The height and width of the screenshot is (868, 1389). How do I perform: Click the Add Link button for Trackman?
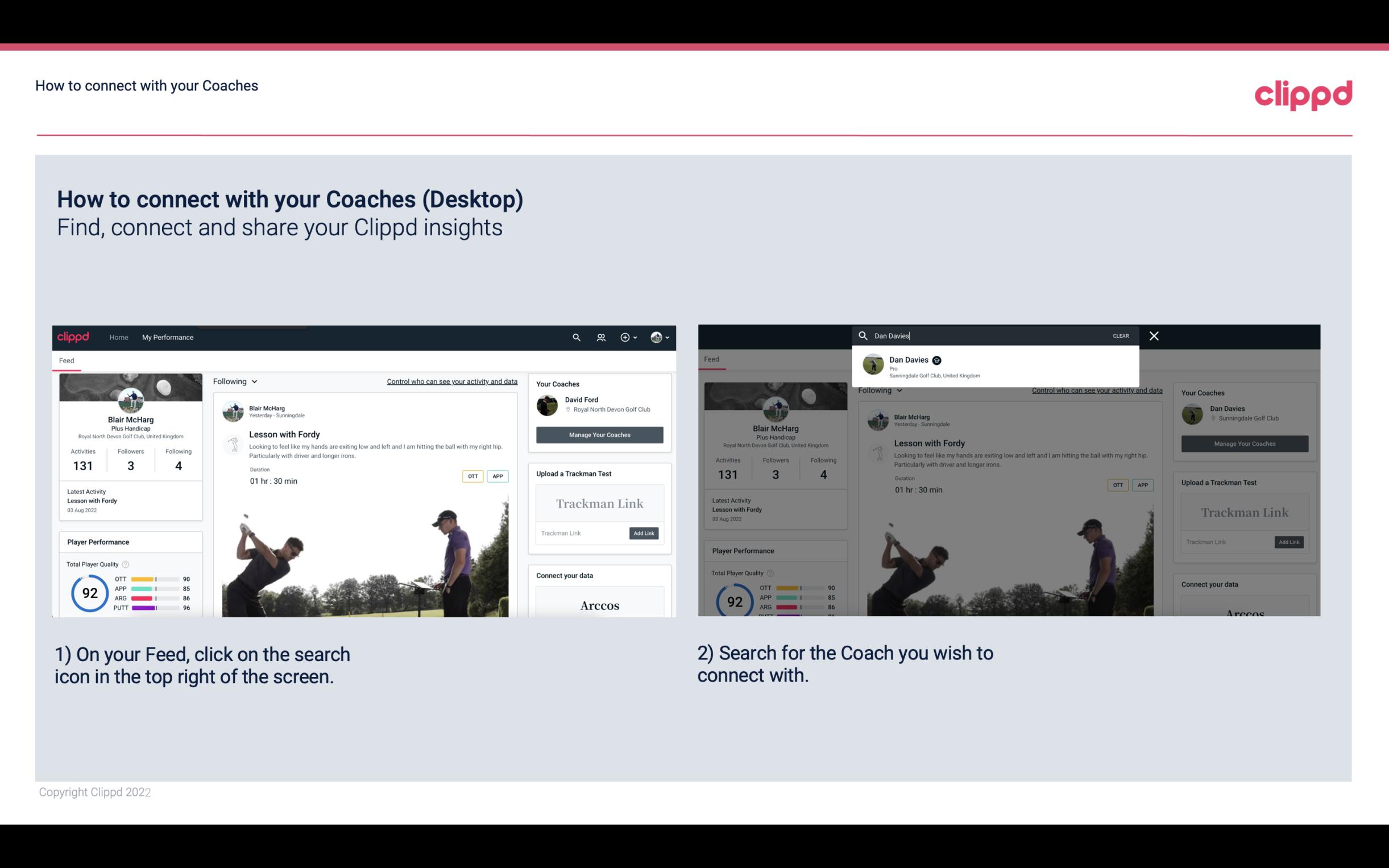(x=644, y=533)
